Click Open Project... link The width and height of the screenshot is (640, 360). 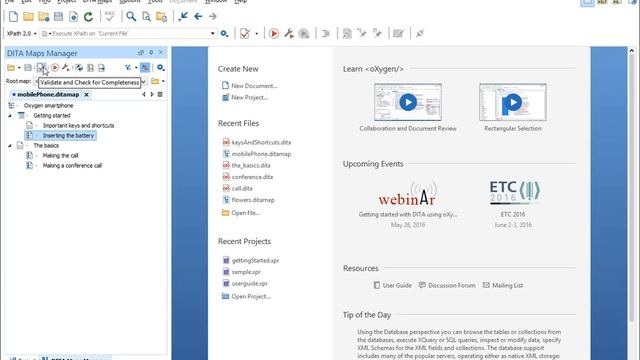[x=251, y=296]
